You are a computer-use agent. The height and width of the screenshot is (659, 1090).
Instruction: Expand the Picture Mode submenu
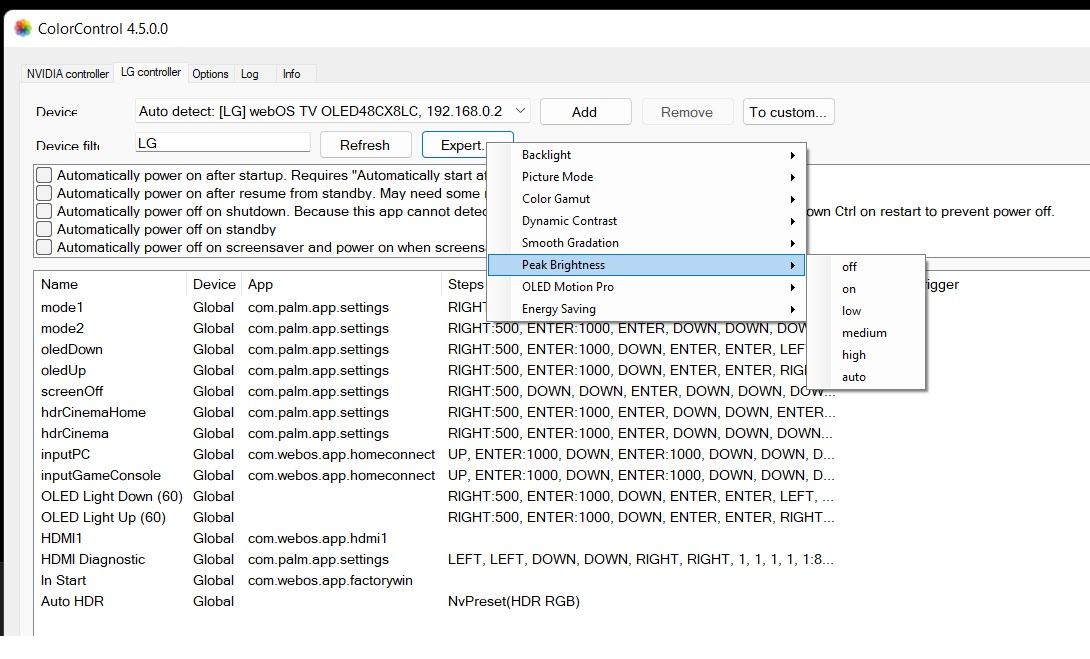click(646, 177)
